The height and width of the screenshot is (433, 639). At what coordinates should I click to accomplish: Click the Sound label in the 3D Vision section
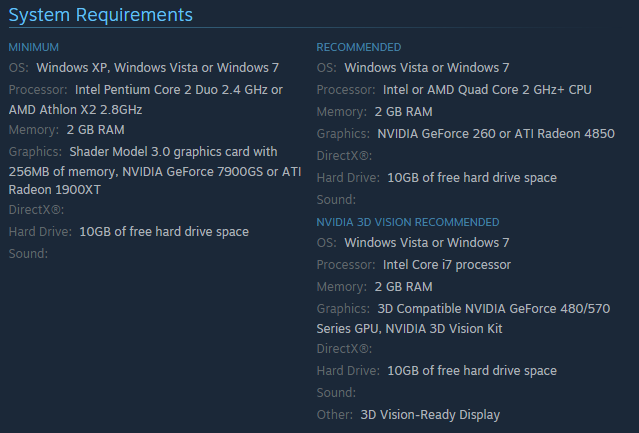tap(336, 393)
